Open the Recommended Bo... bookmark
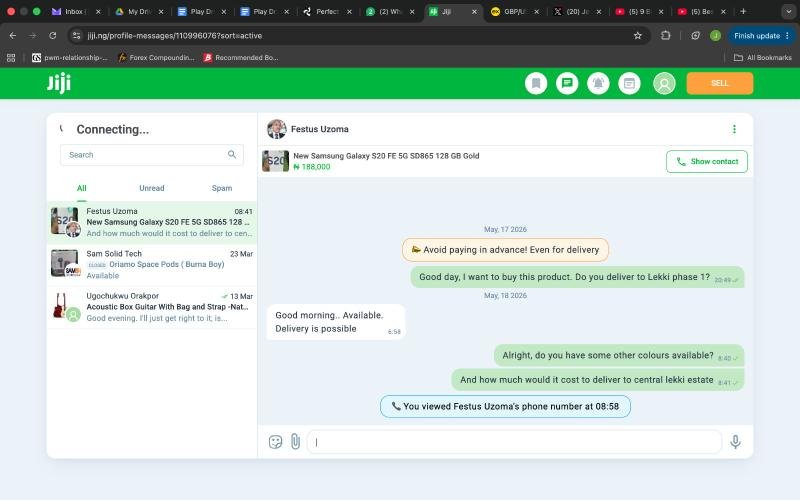 pos(241,58)
